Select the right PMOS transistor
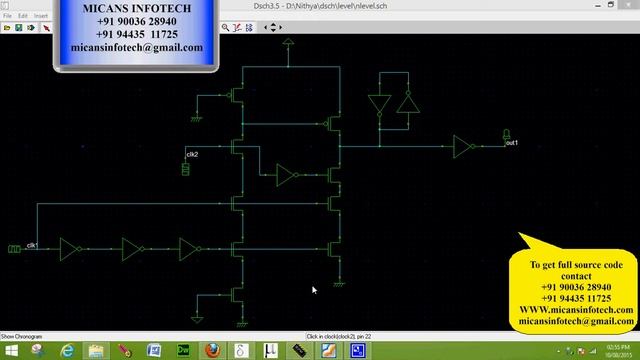640x360 pixels. (x=334, y=124)
